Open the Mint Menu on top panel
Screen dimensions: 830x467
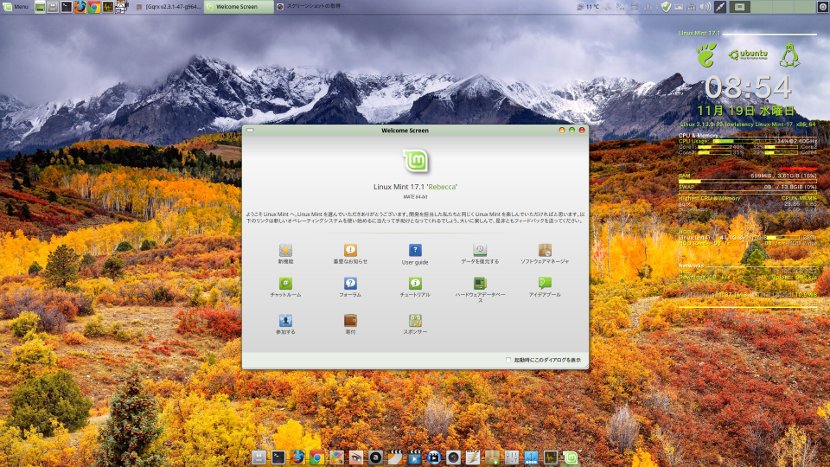pyautogui.click(x=16, y=7)
